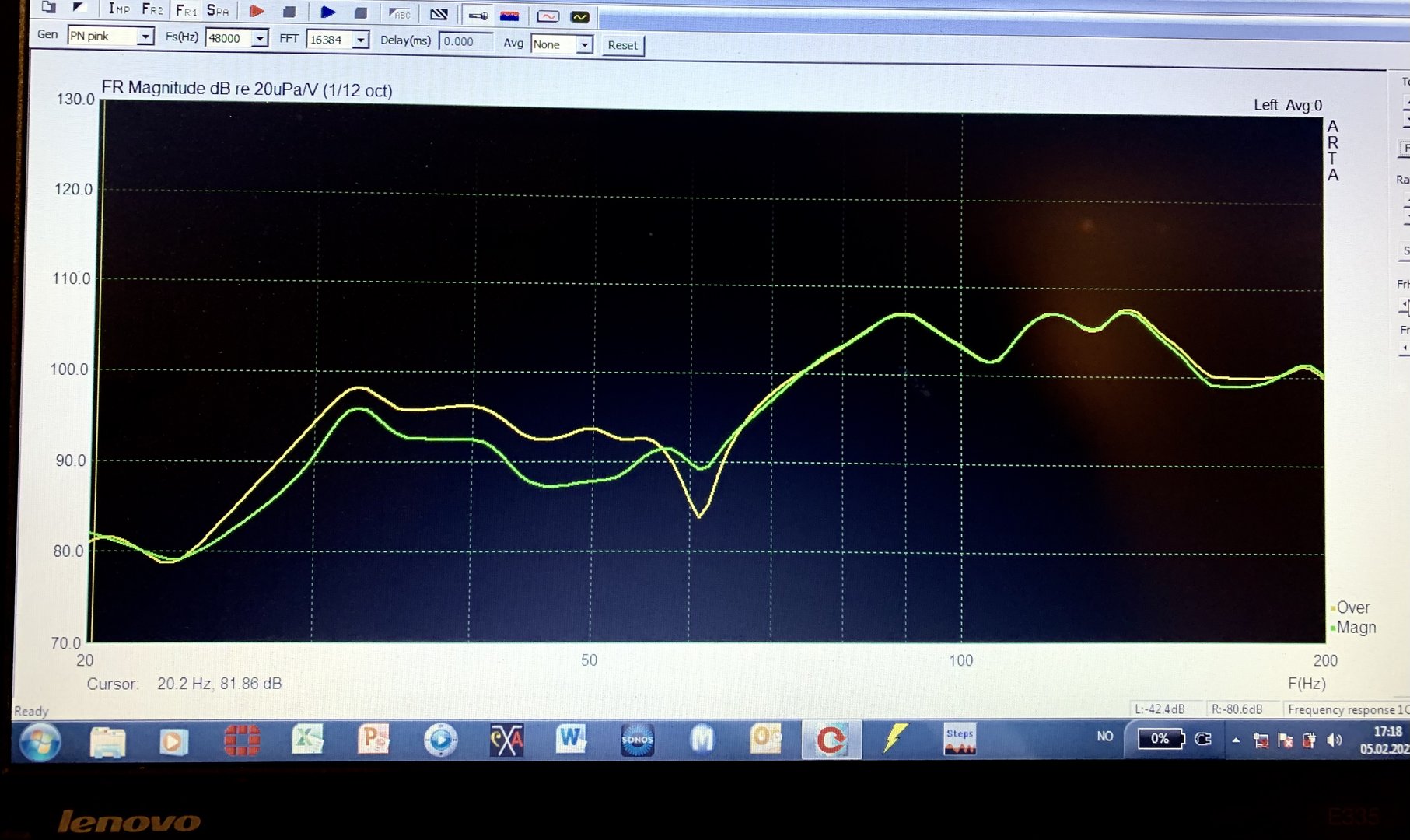Open PowerPoint from the taskbar
The height and width of the screenshot is (840, 1410).
click(x=373, y=739)
